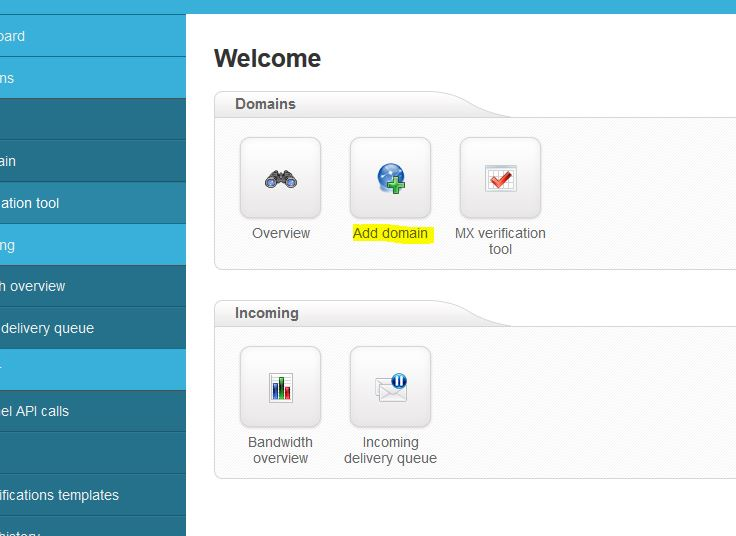Click the globe Add domain icon

coord(390,178)
